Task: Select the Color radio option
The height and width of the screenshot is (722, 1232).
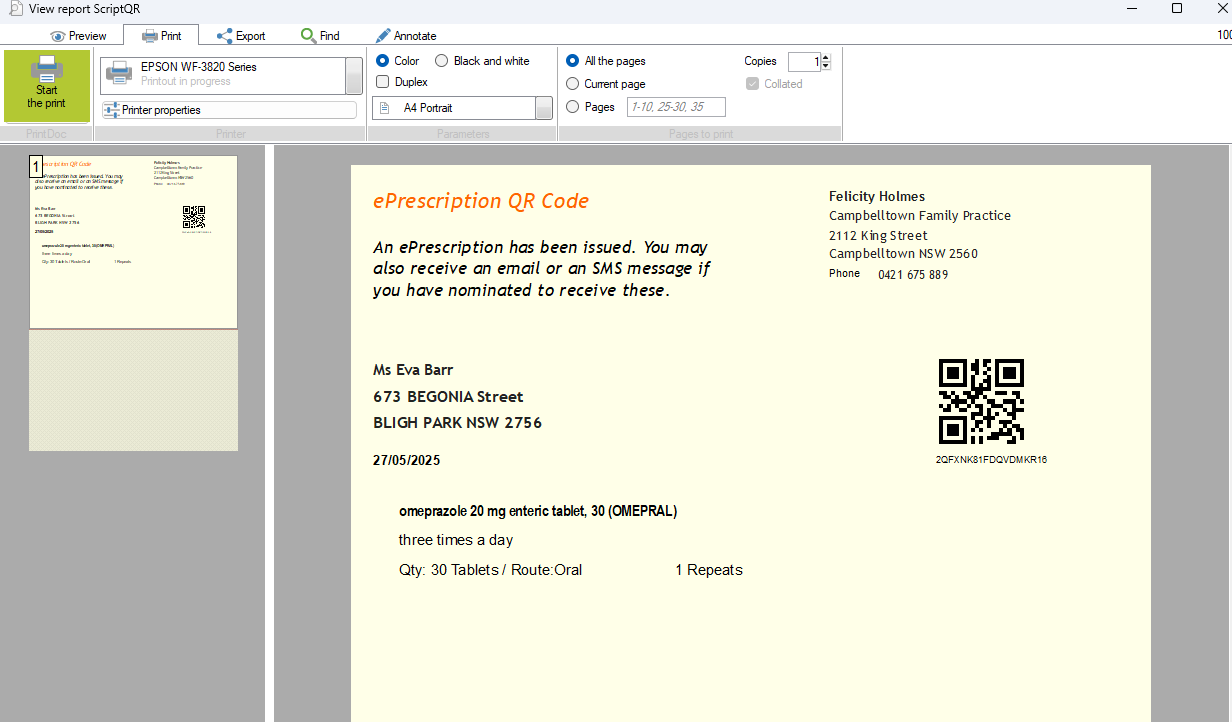Action: click(x=382, y=61)
